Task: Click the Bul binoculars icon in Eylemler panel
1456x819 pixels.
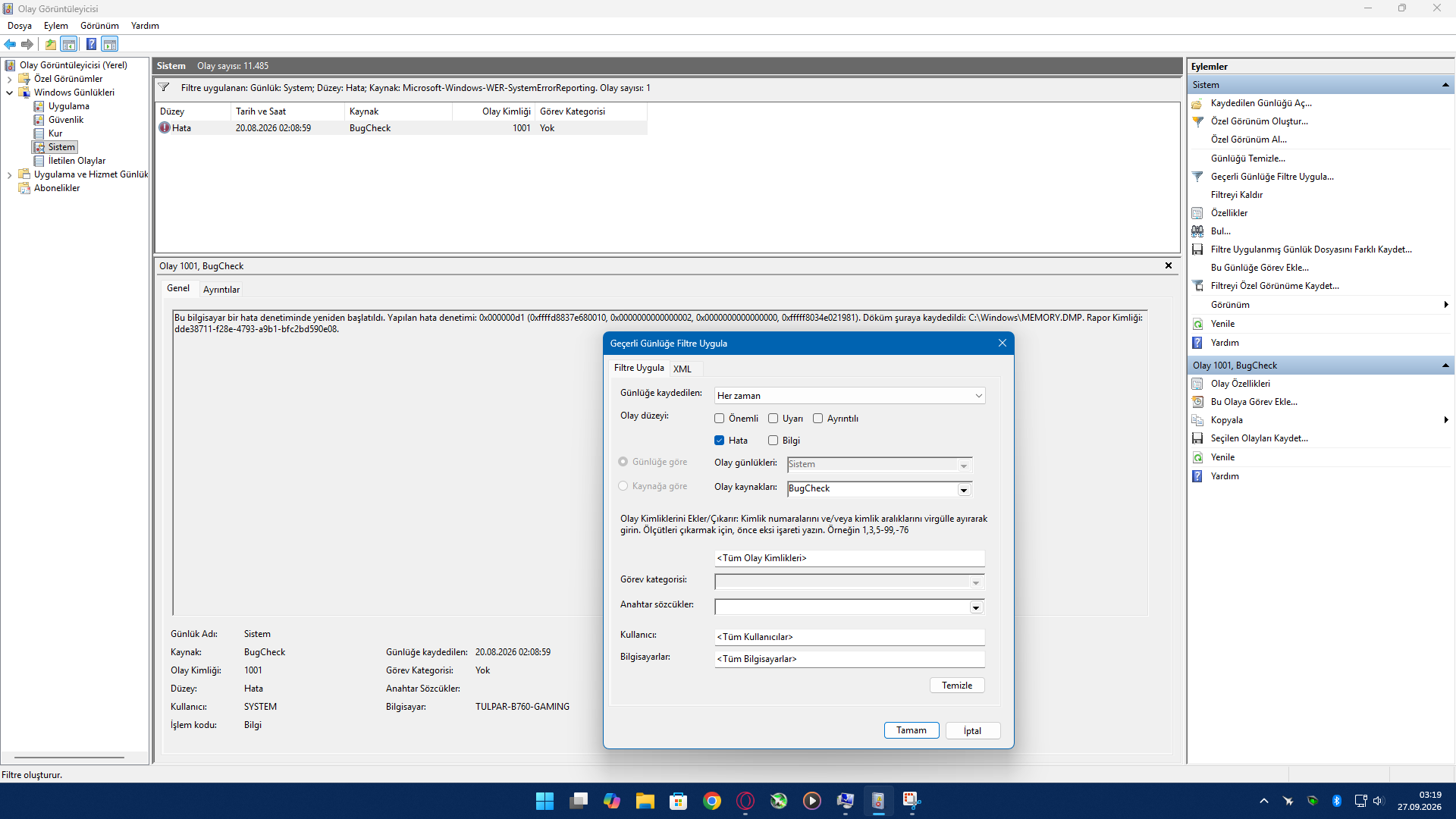Action: click(1197, 231)
